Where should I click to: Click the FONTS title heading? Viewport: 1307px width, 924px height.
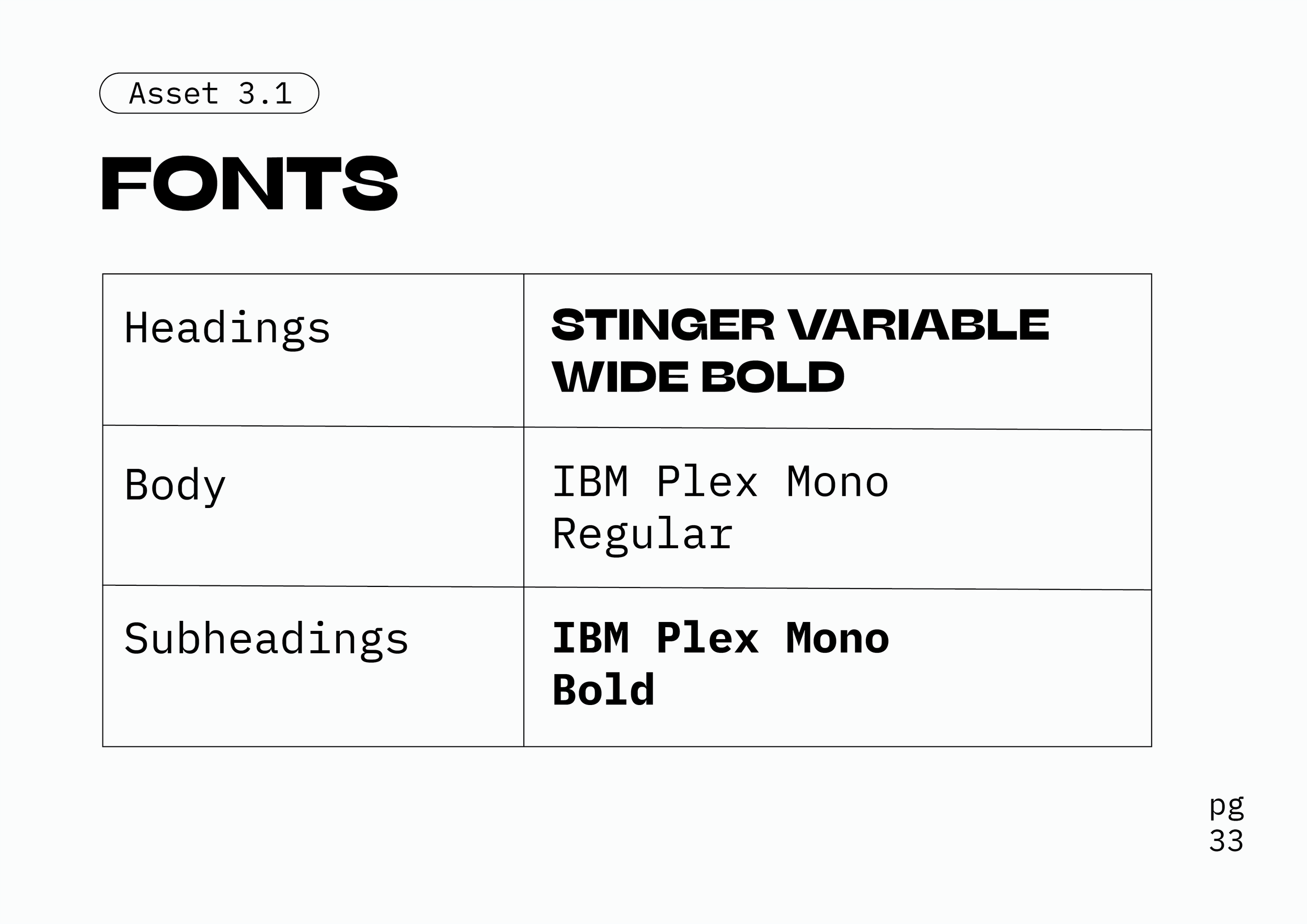(250, 183)
